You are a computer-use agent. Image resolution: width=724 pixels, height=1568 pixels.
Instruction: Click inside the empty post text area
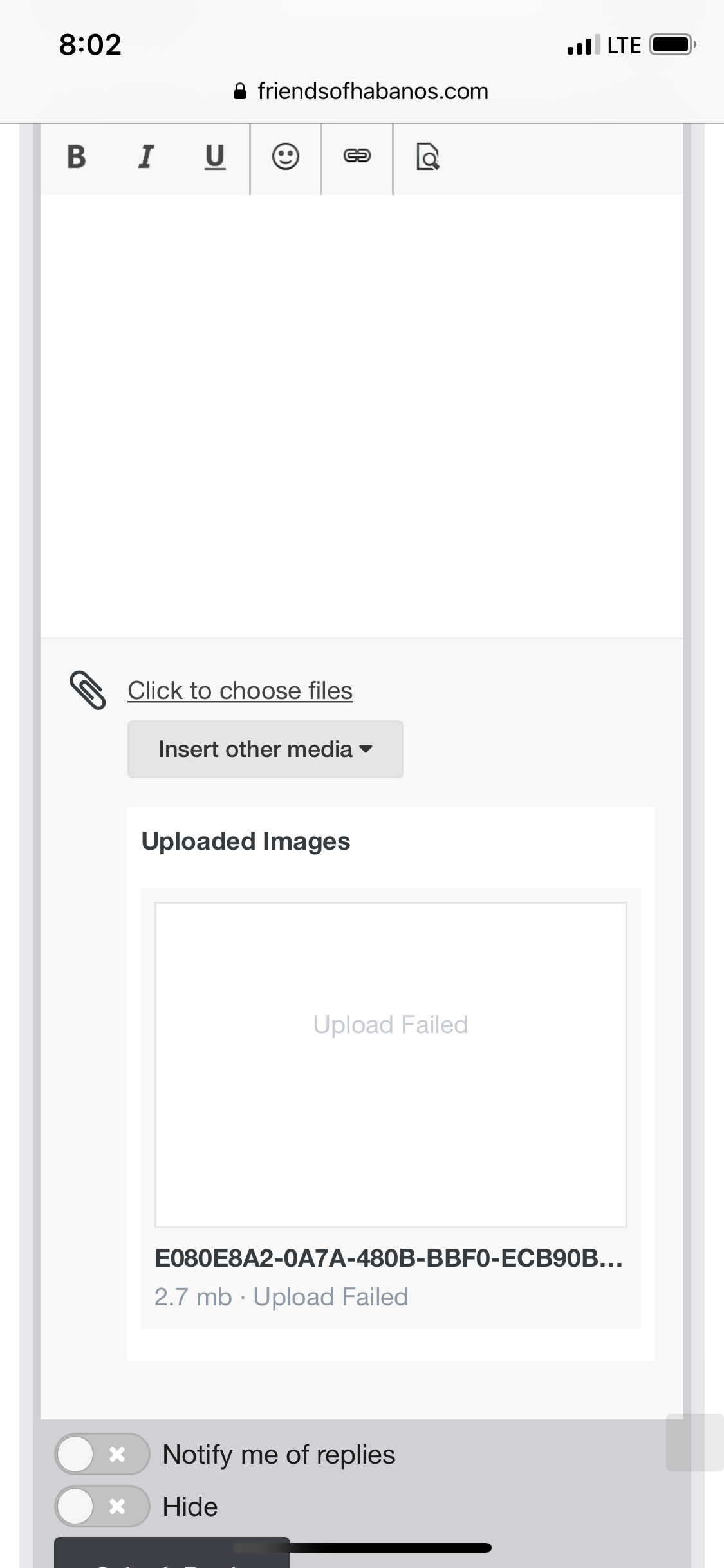click(x=362, y=416)
